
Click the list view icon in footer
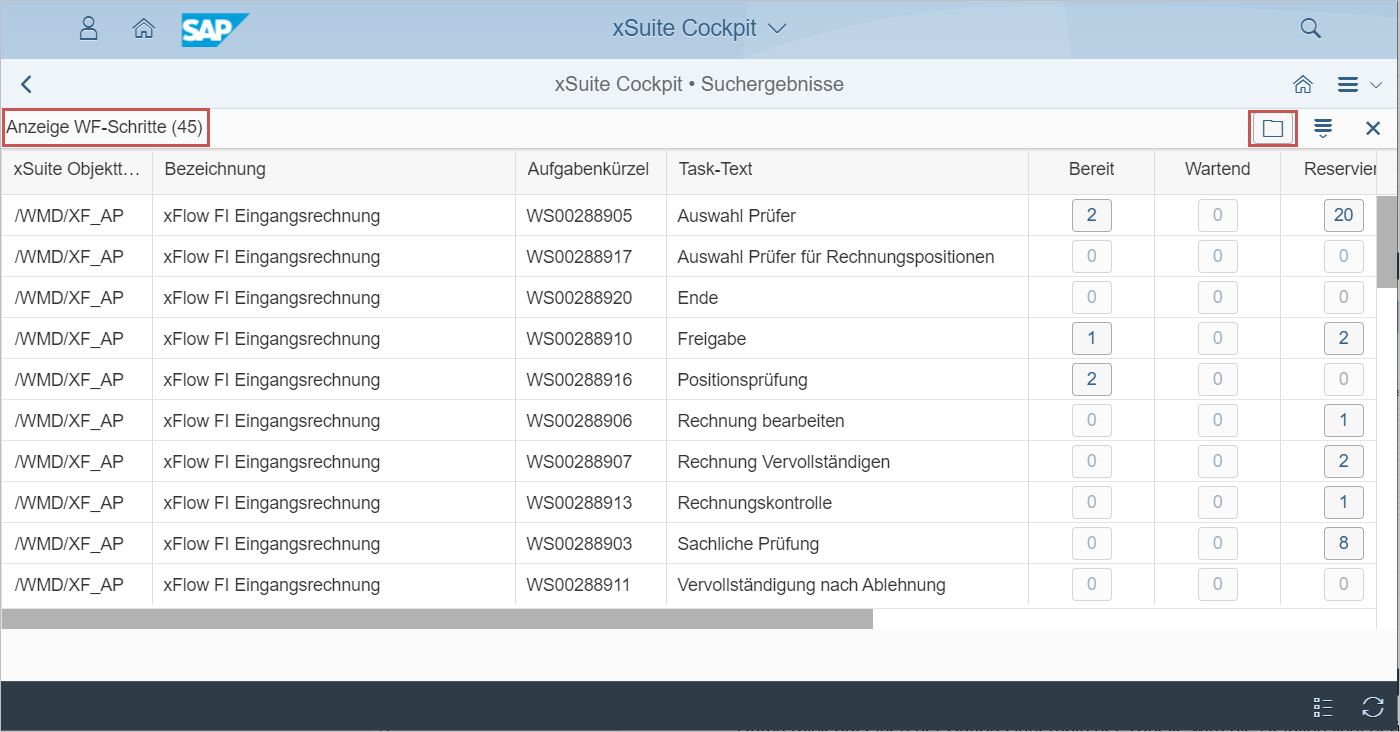click(1323, 707)
